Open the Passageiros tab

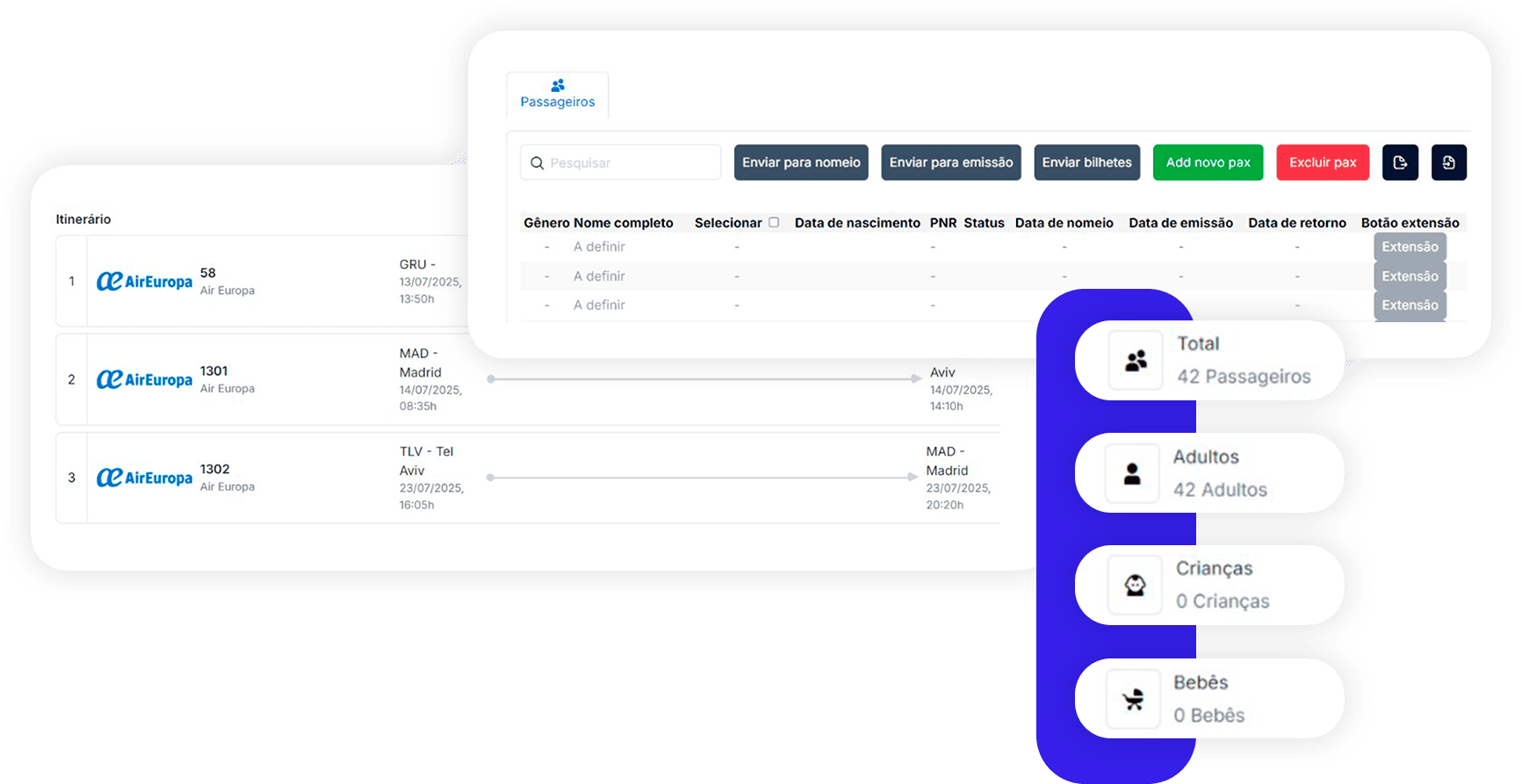[557, 94]
